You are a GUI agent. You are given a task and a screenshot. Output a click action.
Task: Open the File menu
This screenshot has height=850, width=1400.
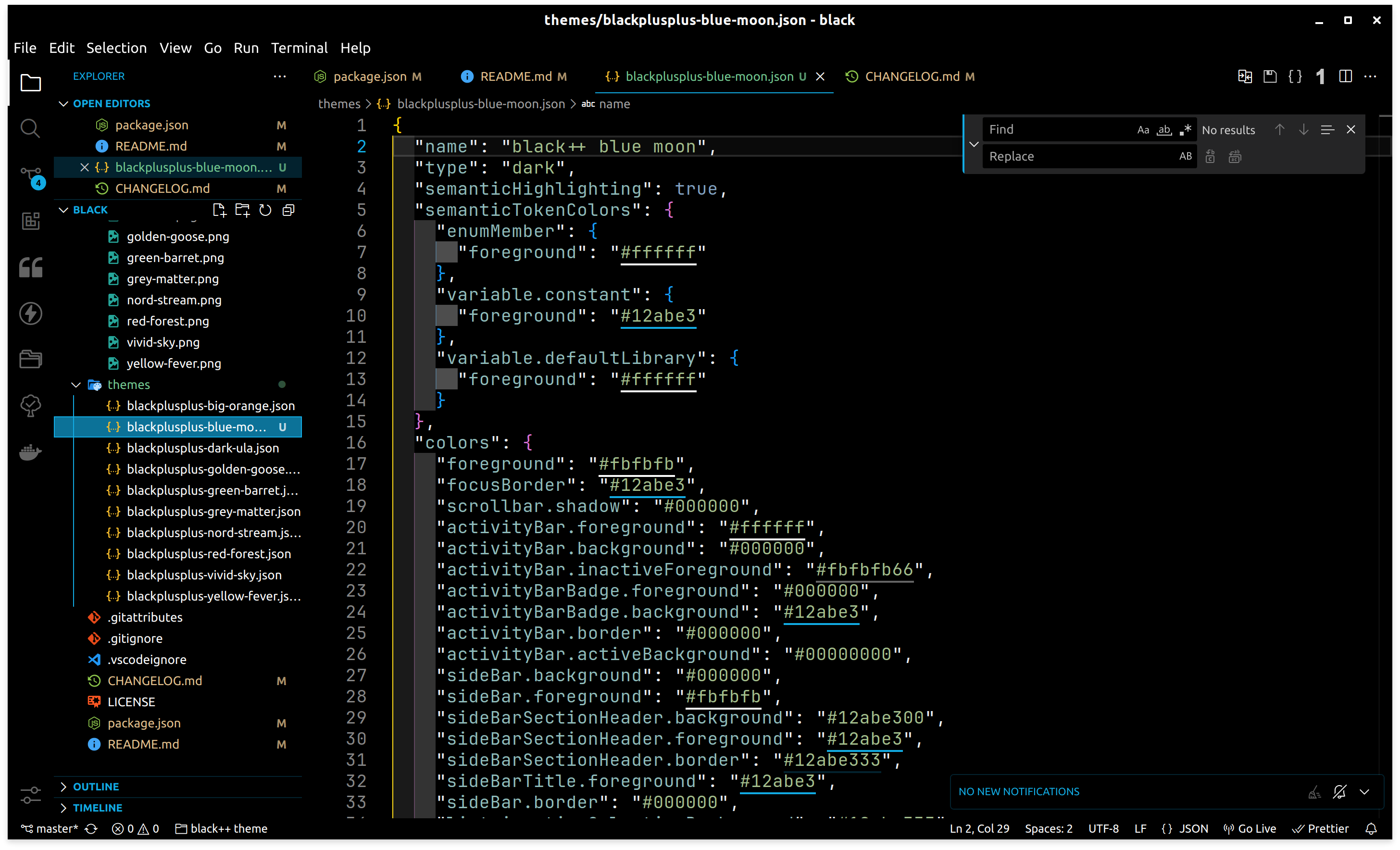click(25, 48)
